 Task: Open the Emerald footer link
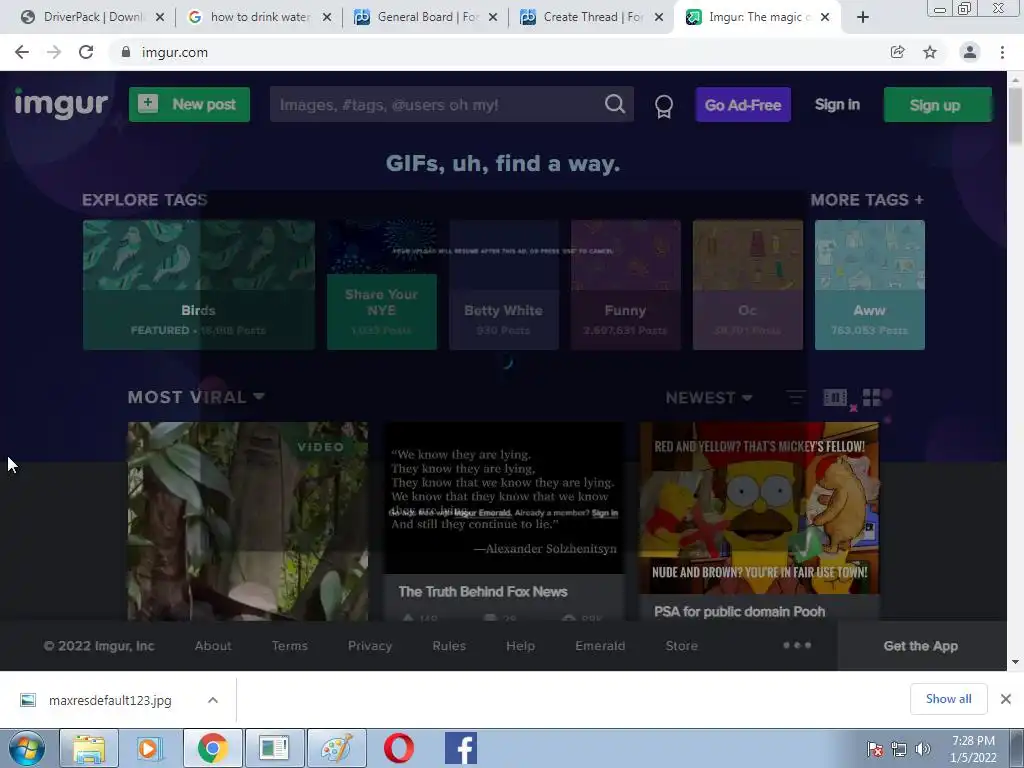[600, 646]
